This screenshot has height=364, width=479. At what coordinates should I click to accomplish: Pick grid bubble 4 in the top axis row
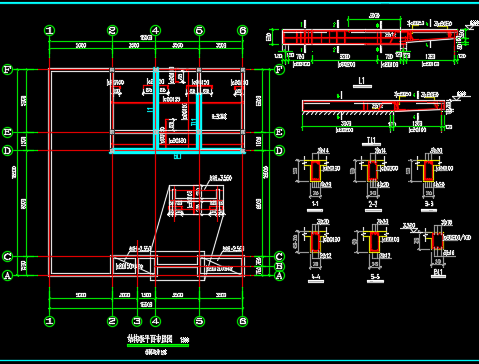coord(155,31)
